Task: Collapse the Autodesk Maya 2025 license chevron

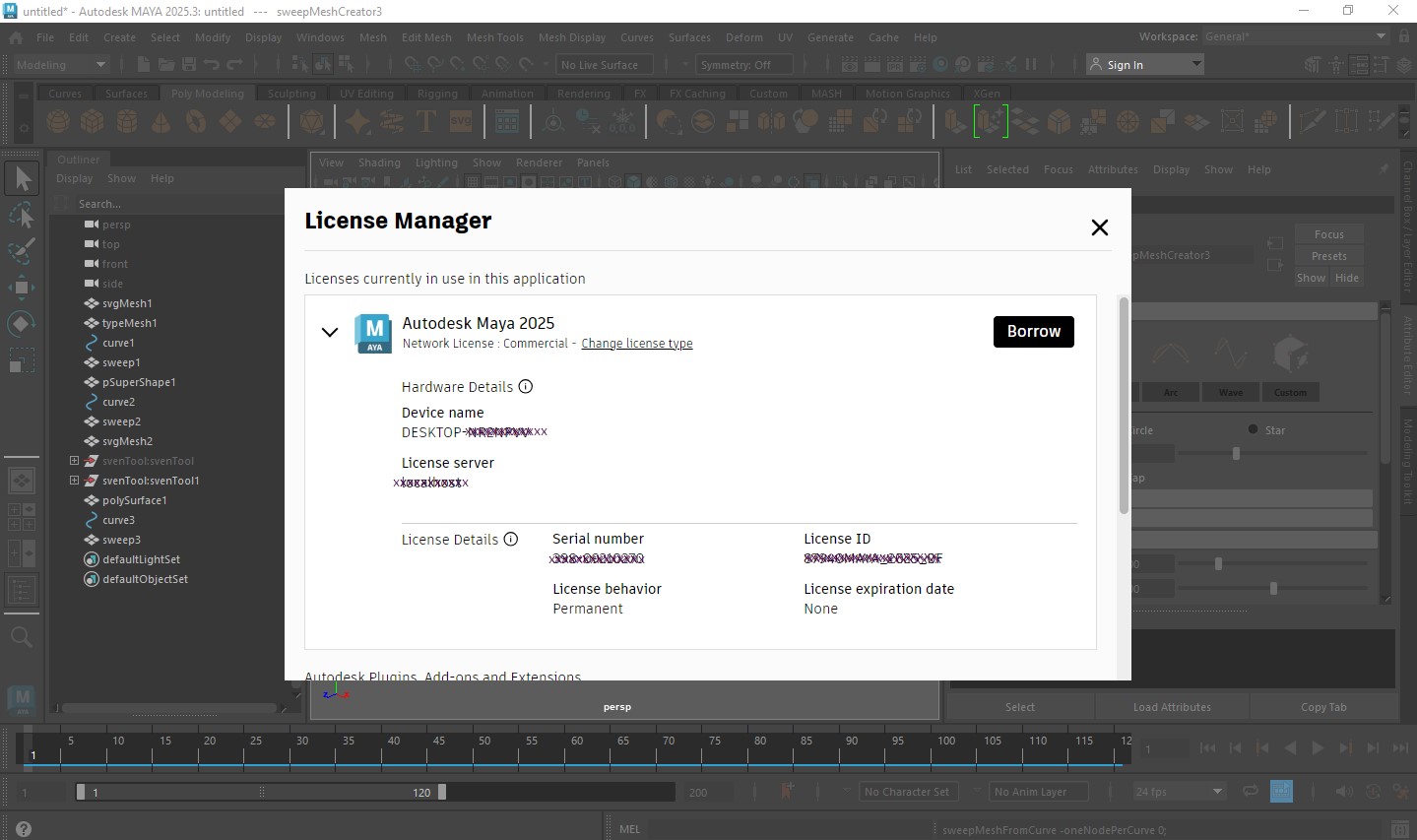Action: click(330, 332)
